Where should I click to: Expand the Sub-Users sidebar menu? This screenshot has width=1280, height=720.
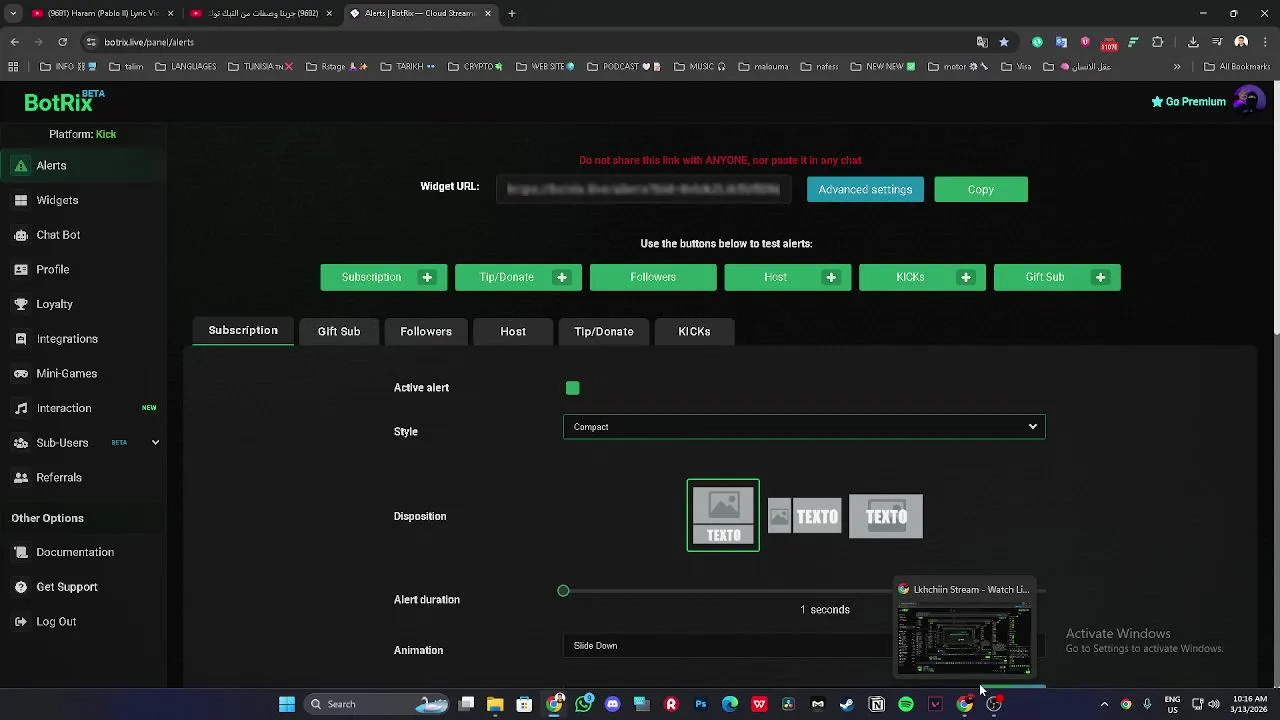tap(155, 443)
